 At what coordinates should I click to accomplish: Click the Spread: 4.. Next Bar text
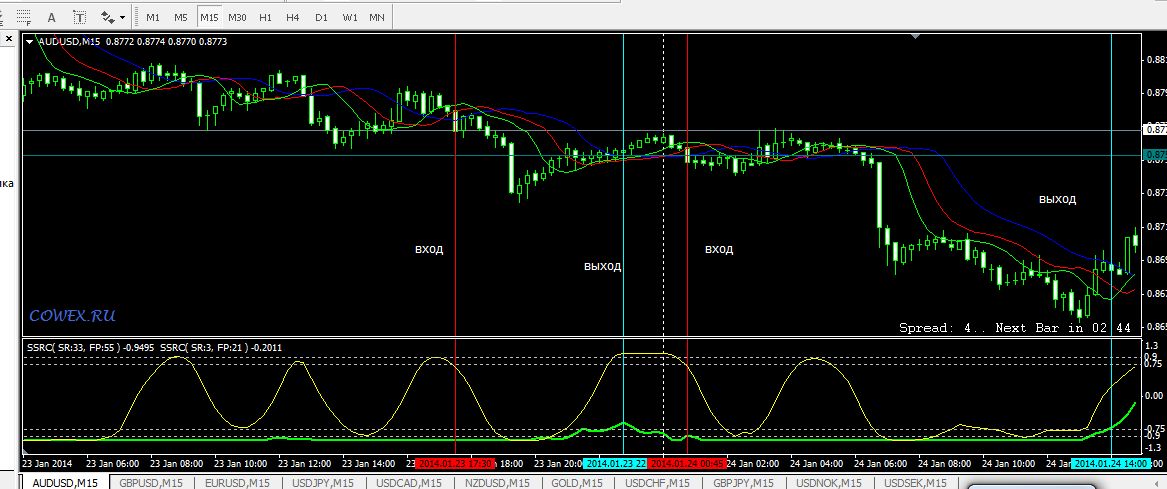(1015, 327)
